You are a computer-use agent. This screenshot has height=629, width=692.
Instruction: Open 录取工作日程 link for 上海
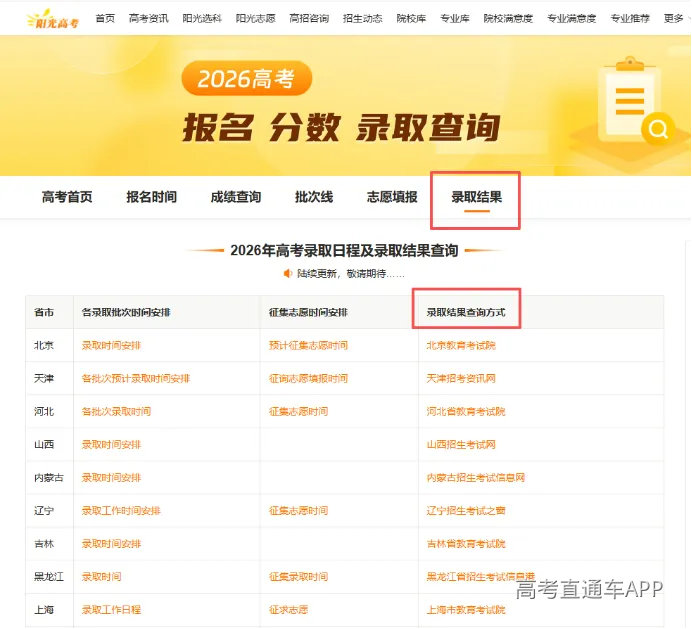111,610
